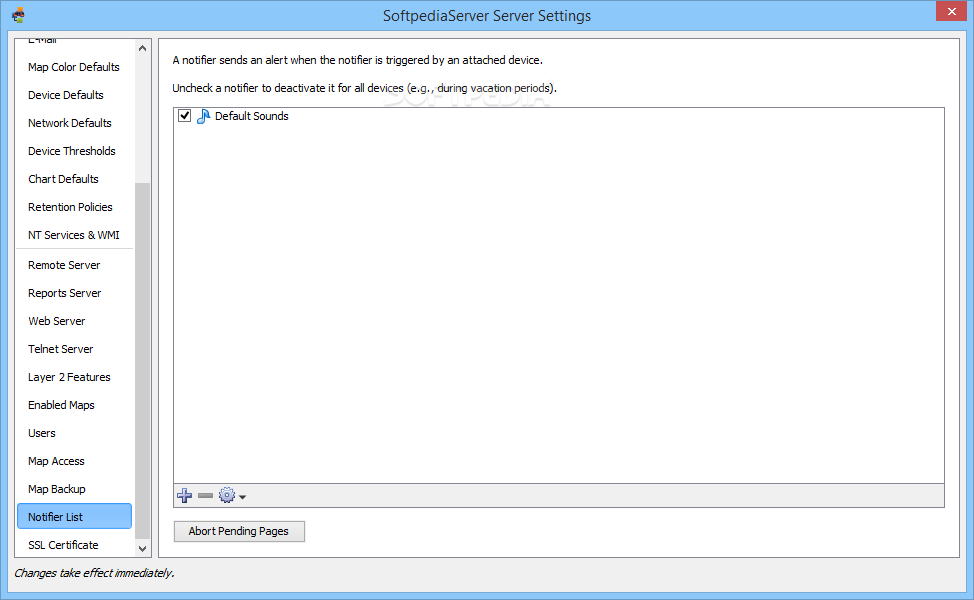Open Network Defaults settings
This screenshot has width=974, height=600.
click(x=70, y=123)
